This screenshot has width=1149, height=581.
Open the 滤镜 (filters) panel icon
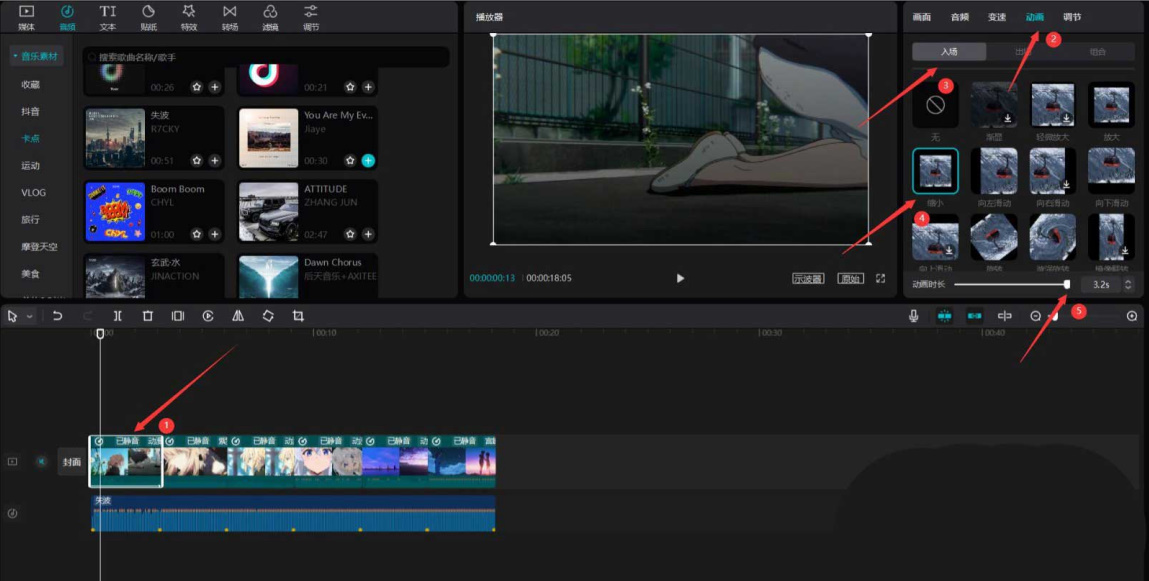point(270,15)
